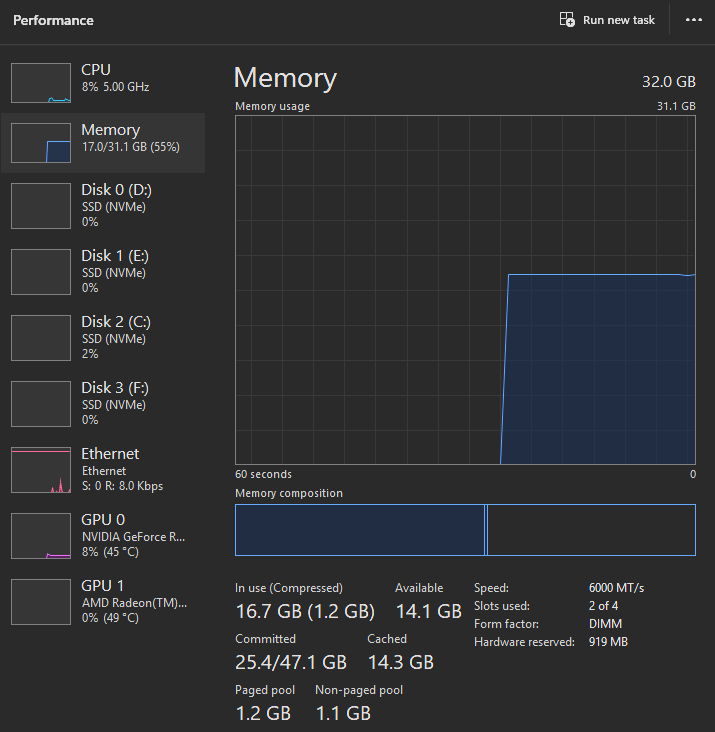Viewport: 715px width, 732px height.
Task: Switch to the Ethernet performance entry
Action: click(103, 469)
